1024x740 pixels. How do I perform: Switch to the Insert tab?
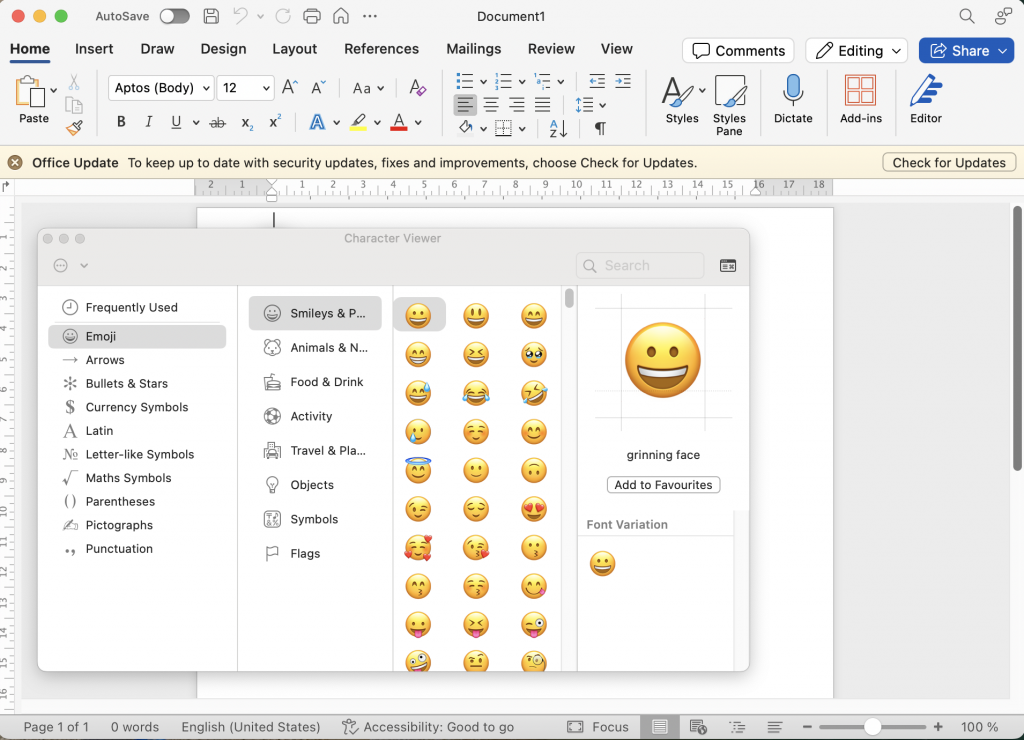click(x=94, y=49)
